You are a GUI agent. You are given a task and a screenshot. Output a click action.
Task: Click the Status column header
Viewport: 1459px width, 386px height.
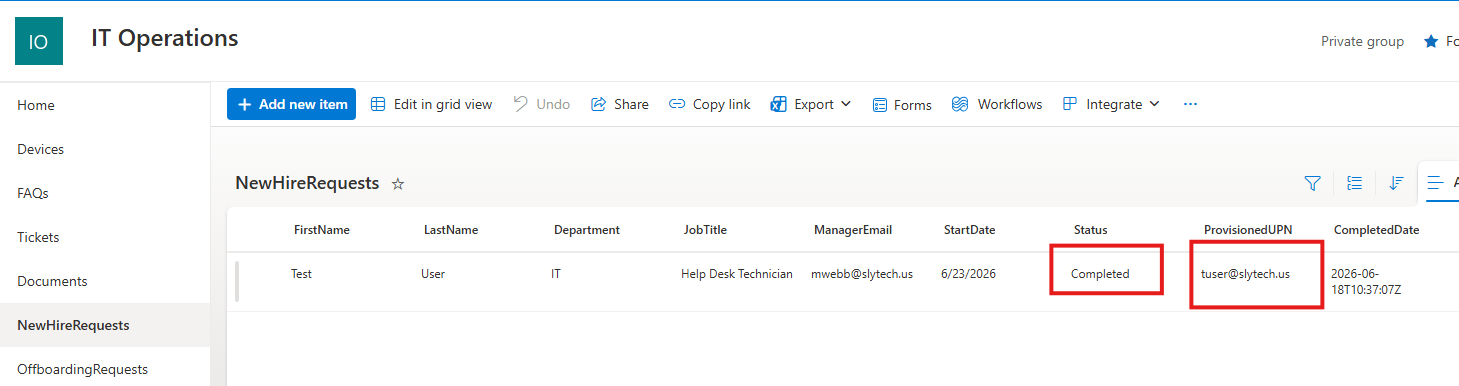tap(1091, 230)
